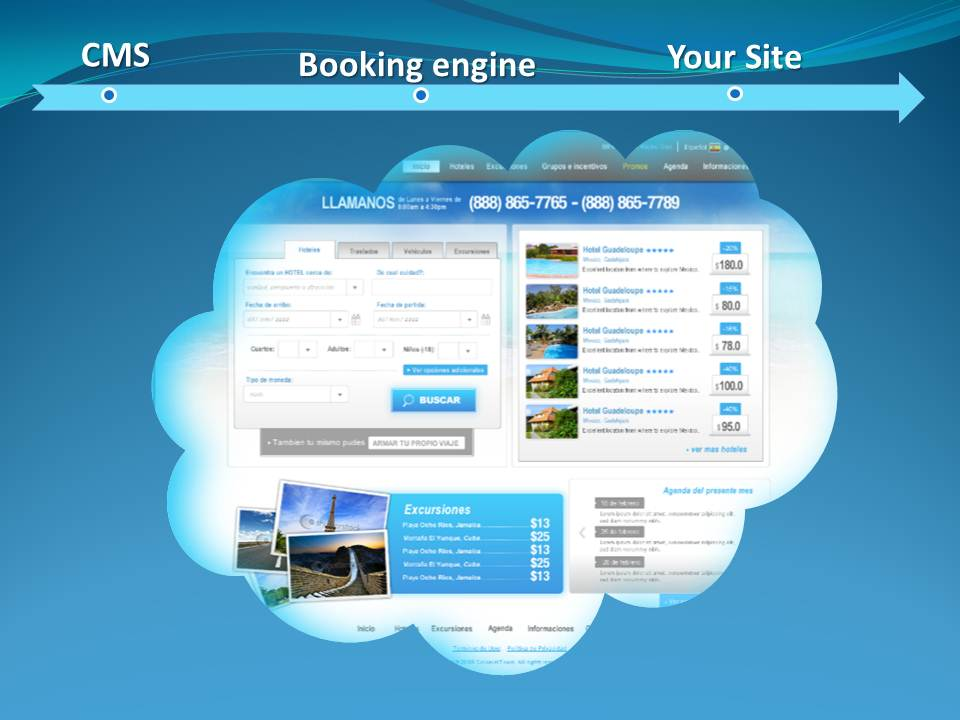Image resolution: width=960 pixels, height=720 pixels.
Task: Switch to the Traslados tab
Action: (x=364, y=249)
